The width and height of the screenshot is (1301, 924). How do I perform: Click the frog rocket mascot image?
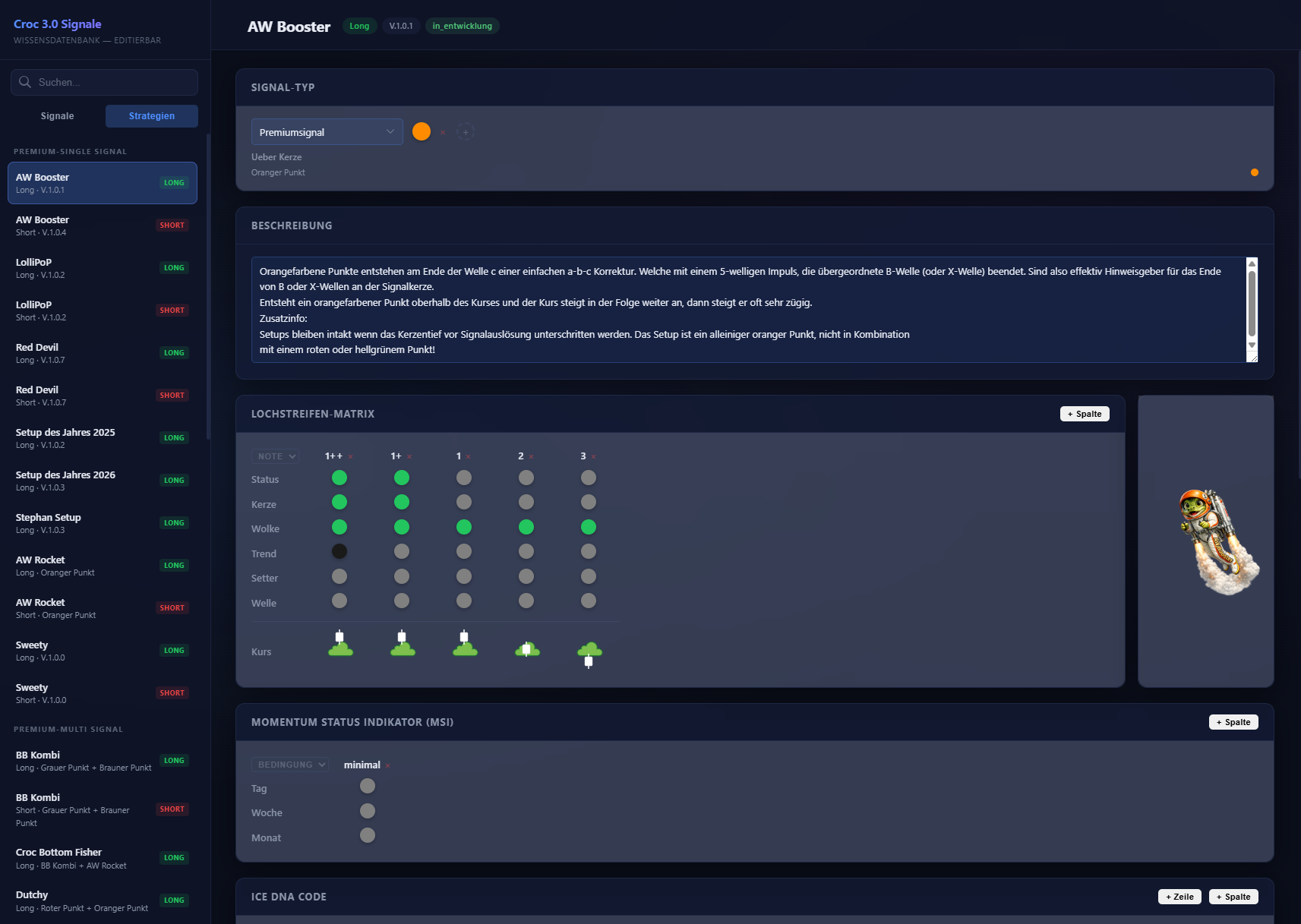[1217, 541]
